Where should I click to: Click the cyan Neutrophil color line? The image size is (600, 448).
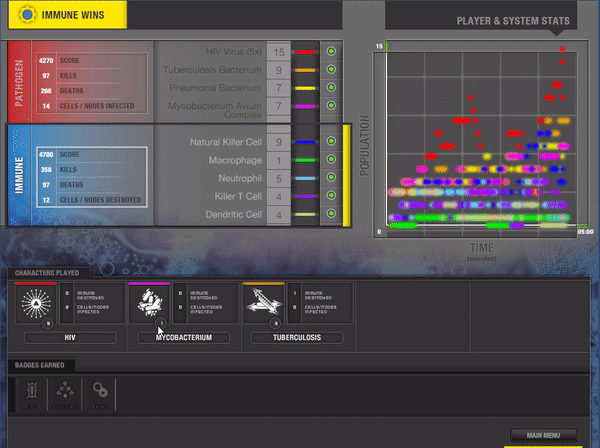pos(305,178)
